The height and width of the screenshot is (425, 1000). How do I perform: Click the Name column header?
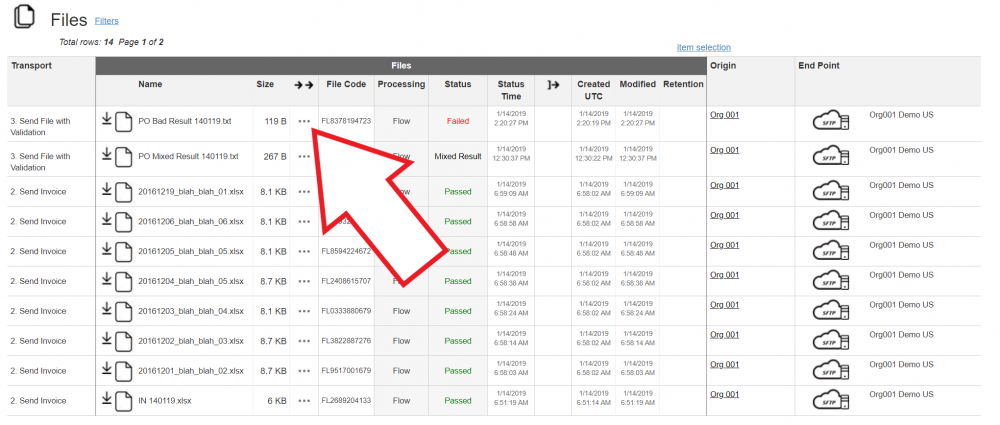tap(150, 85)
